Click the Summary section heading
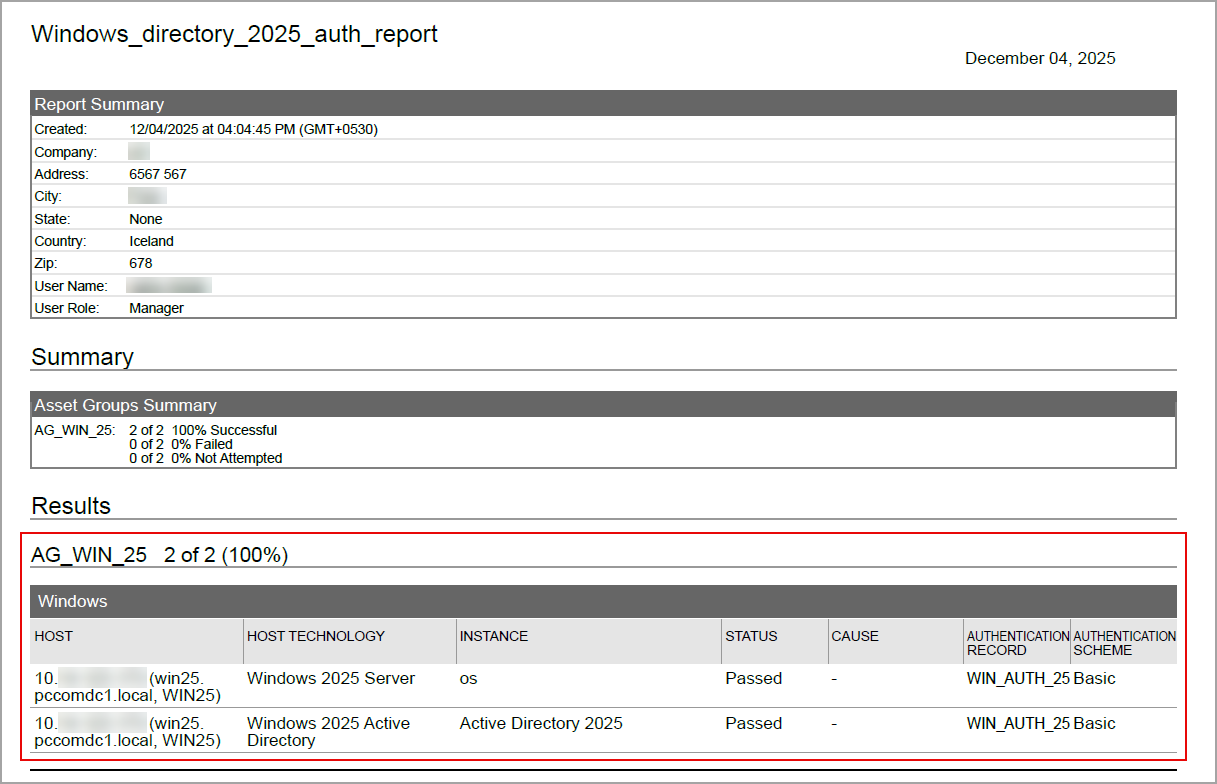 (83, 357)
